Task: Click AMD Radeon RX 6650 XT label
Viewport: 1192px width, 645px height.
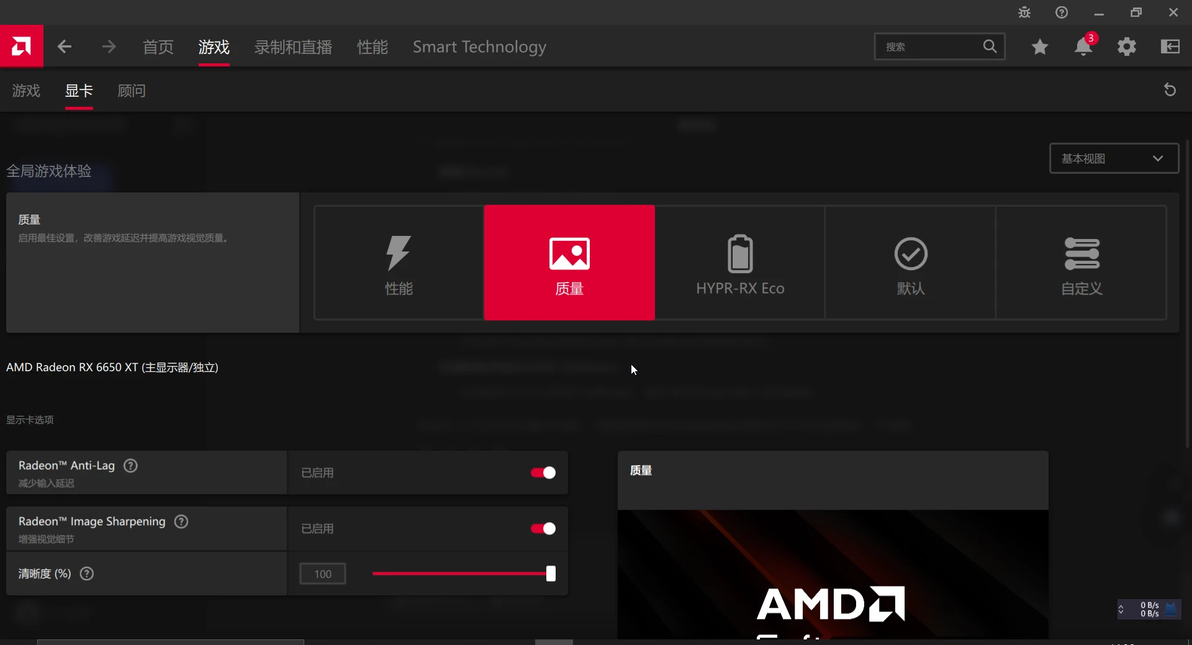Action: click(112, 367)
